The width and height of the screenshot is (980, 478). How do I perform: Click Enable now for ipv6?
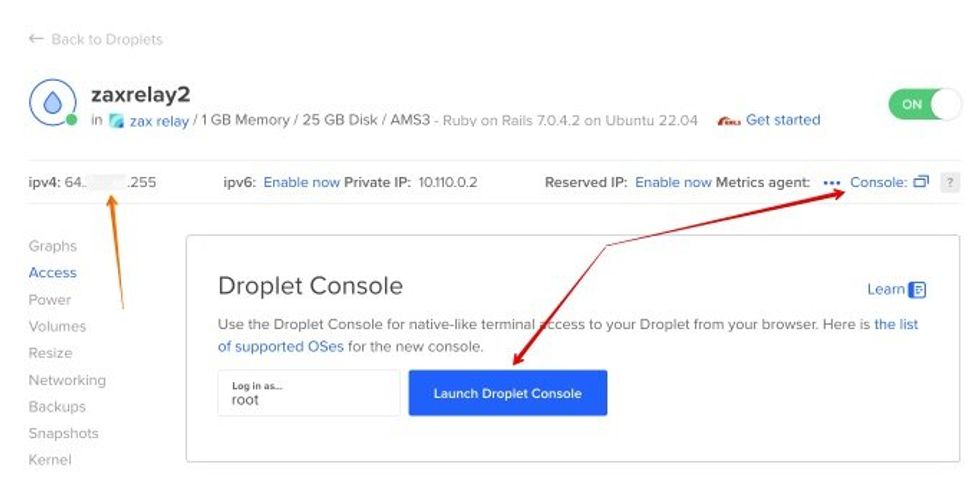coord(301,183)
